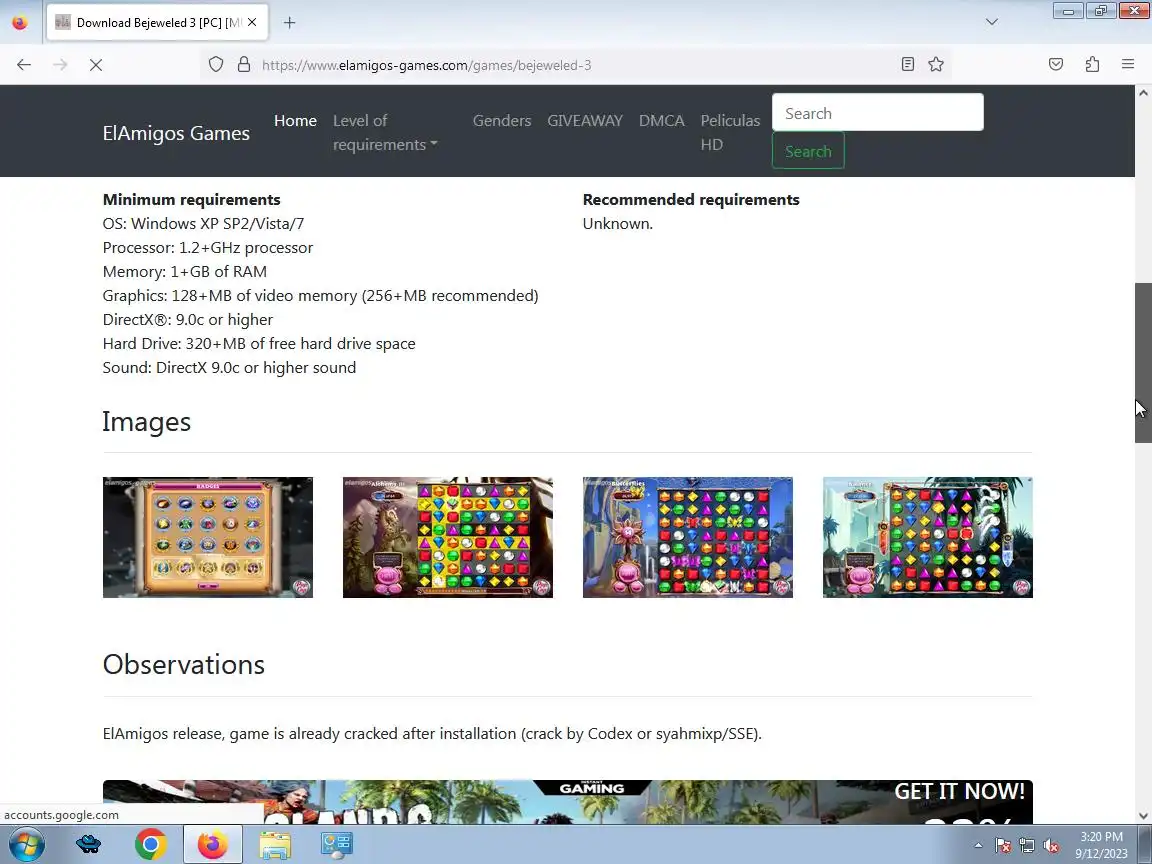Click the Observations heading

pos(184,664)
